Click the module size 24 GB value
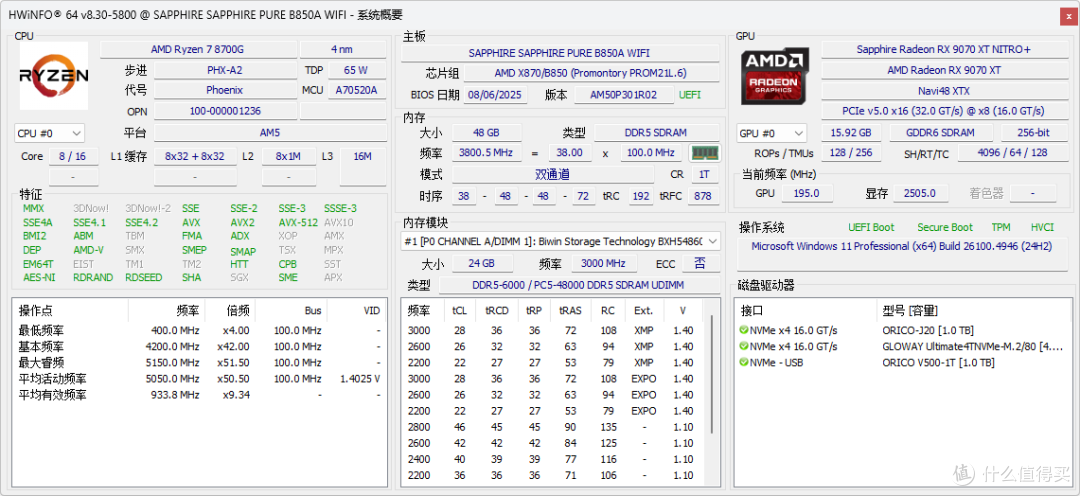This screenshot has height=496, width=1080. (x=482, y=263)
